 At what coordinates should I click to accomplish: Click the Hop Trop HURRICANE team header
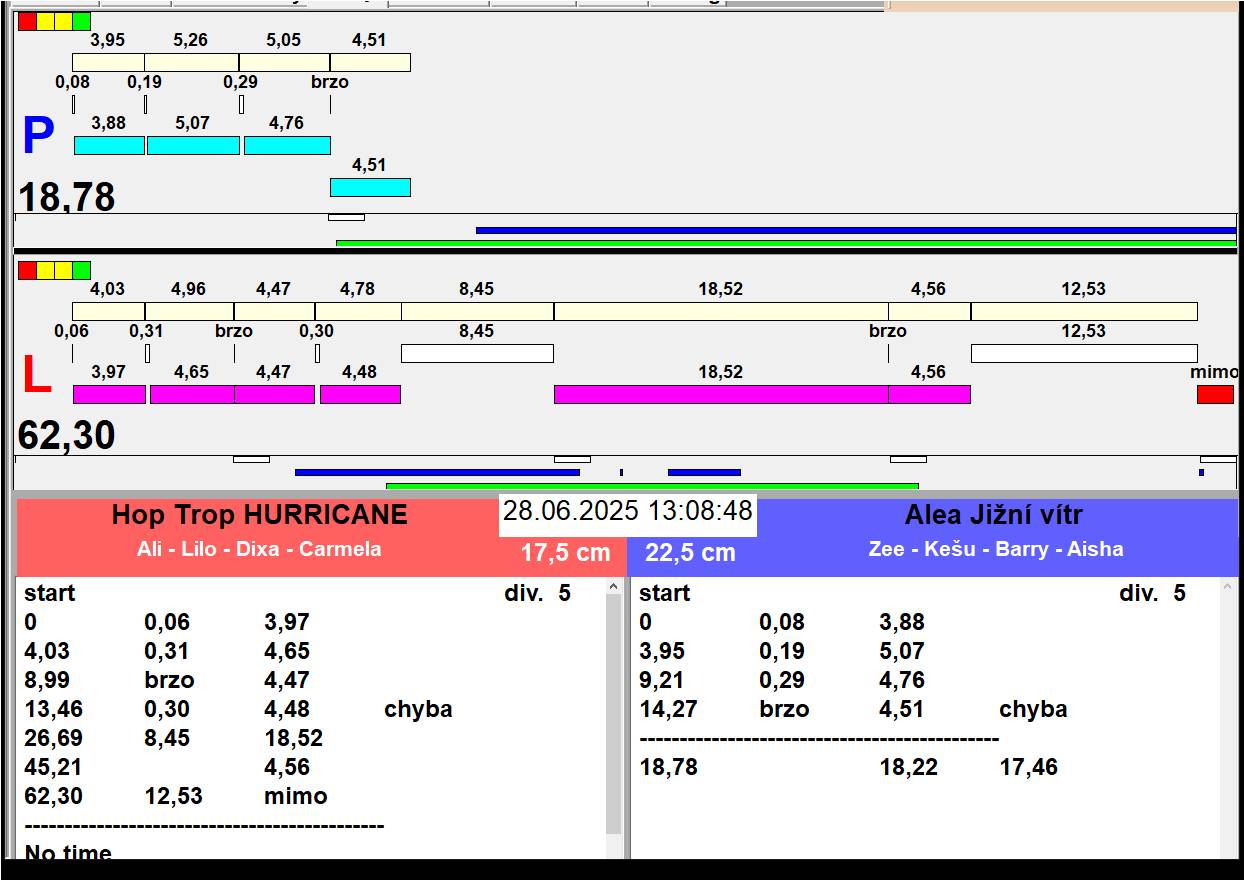point(260,515)
